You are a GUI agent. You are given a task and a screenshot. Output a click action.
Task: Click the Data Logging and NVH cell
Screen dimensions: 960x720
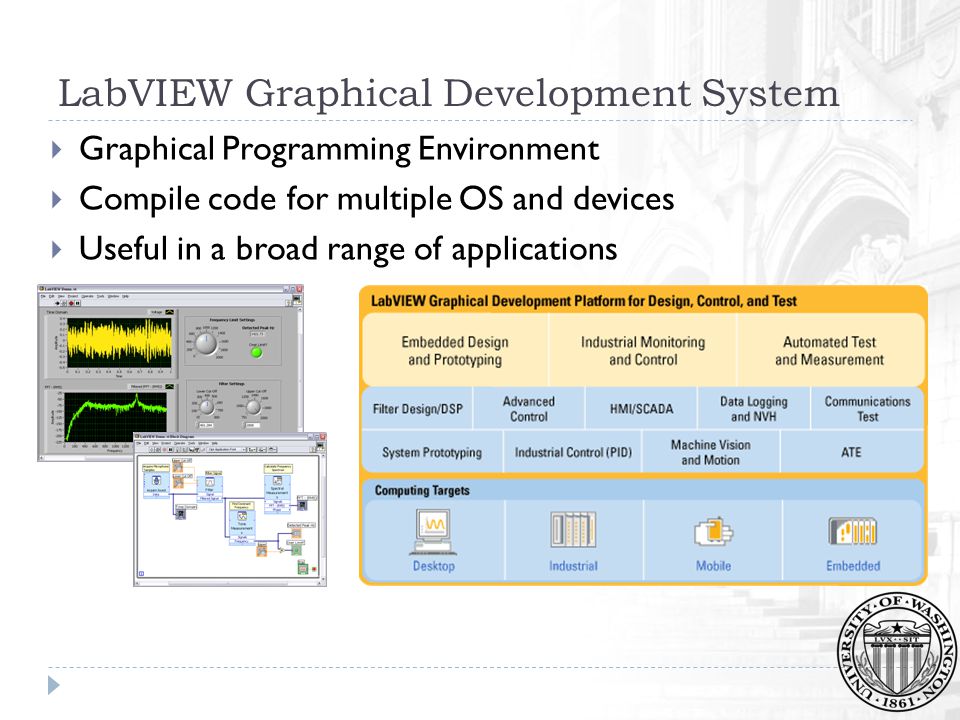point(754,408)
